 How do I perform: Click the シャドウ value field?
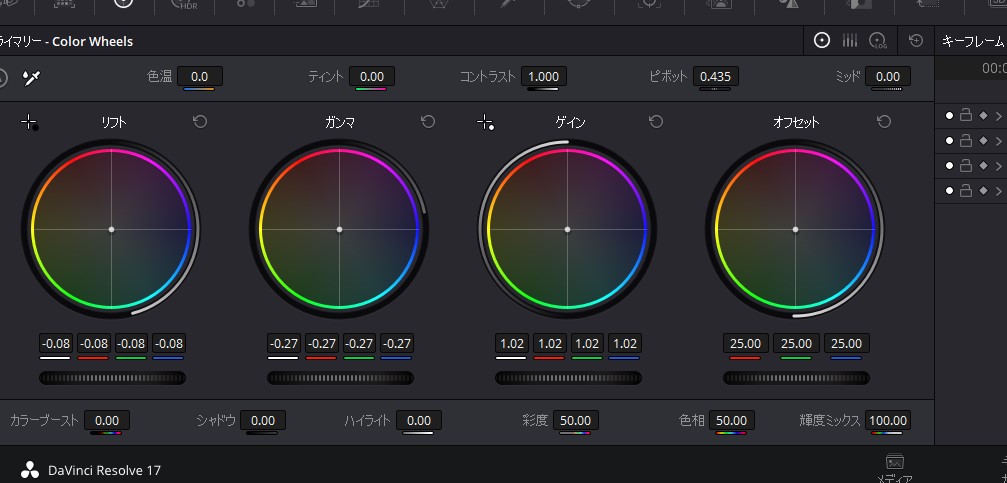[x=263, y=421]
